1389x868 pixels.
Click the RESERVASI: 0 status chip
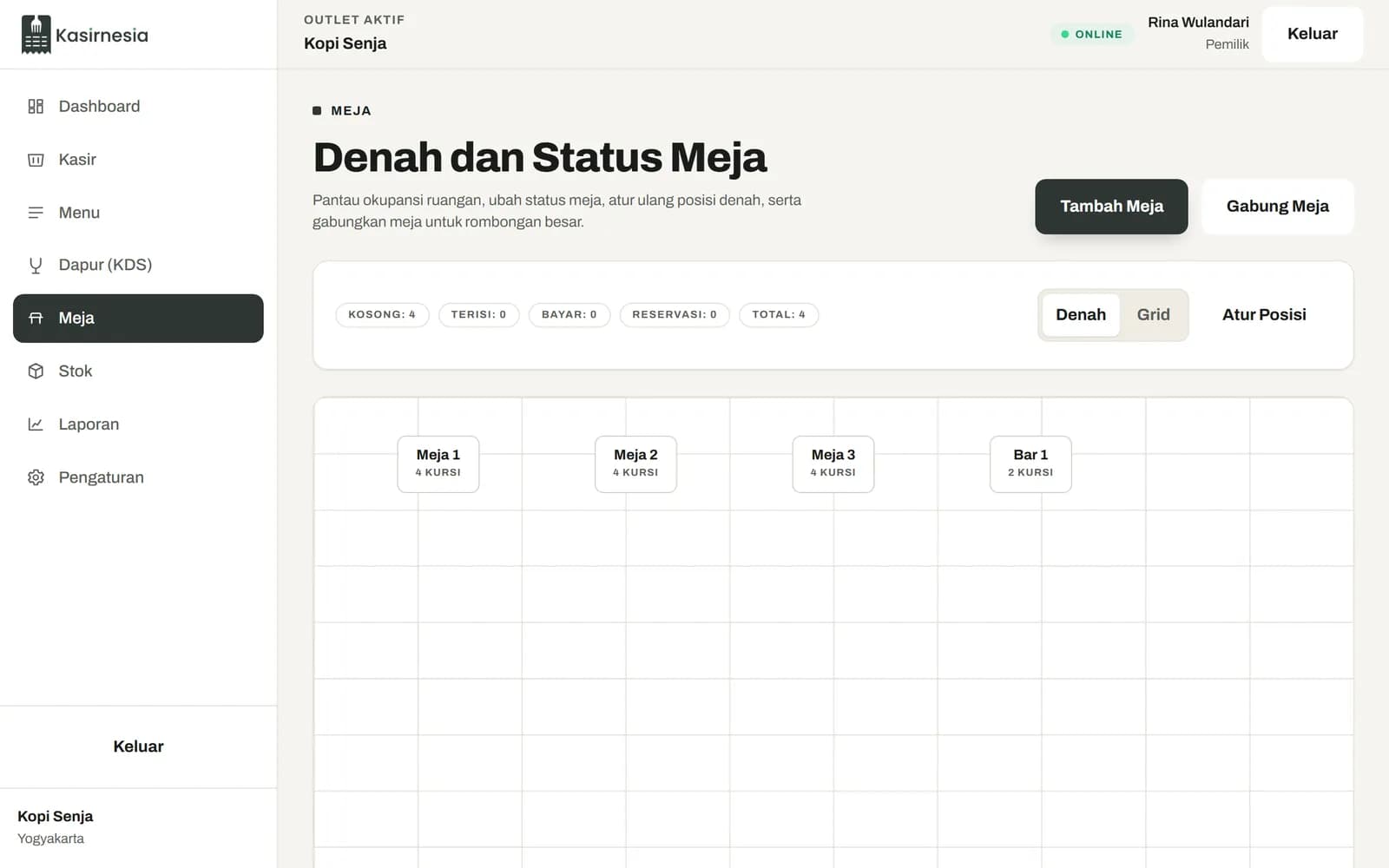tap(675, 315)
